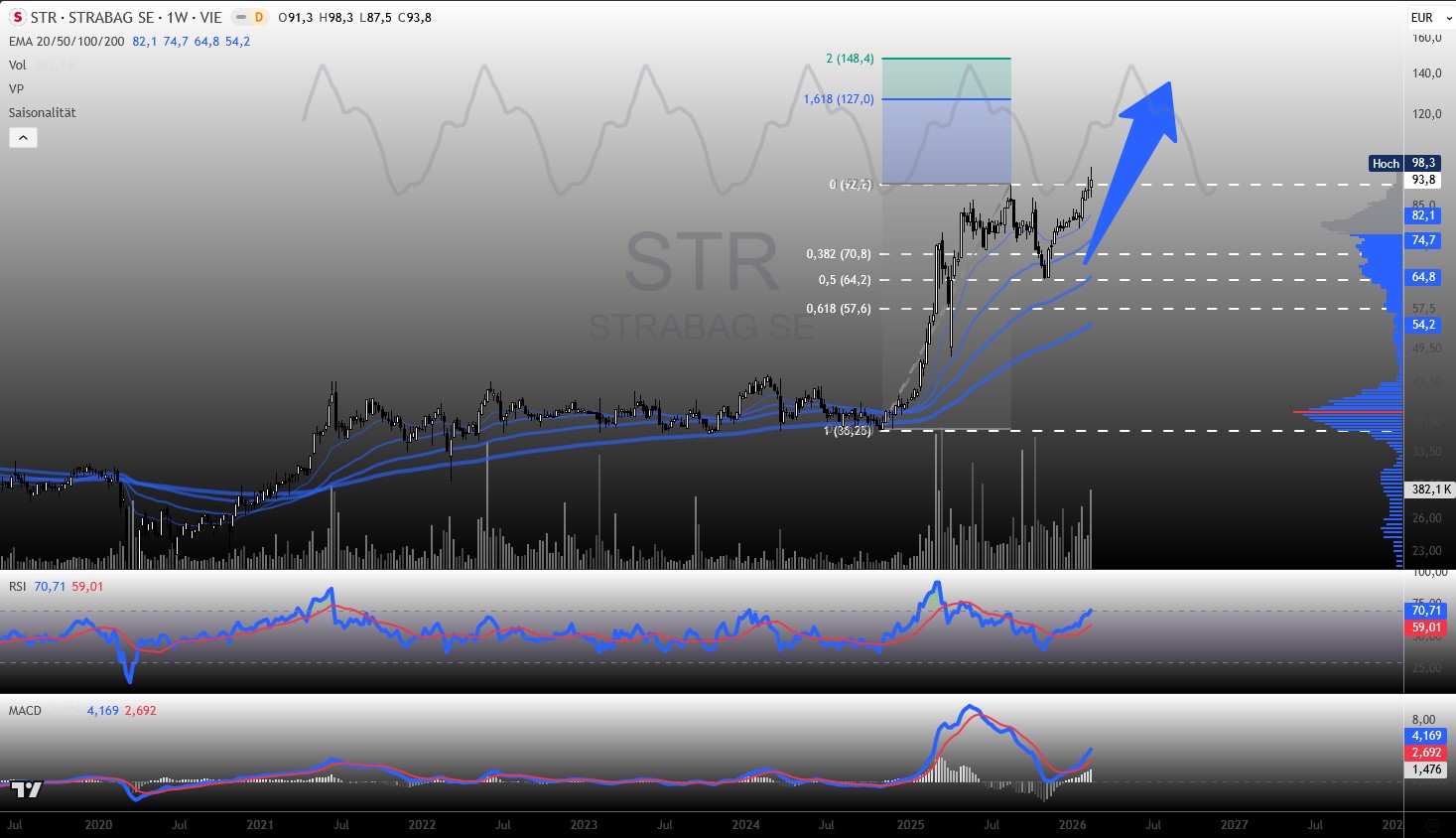Select the MACD indicator label

click(25, 711)
